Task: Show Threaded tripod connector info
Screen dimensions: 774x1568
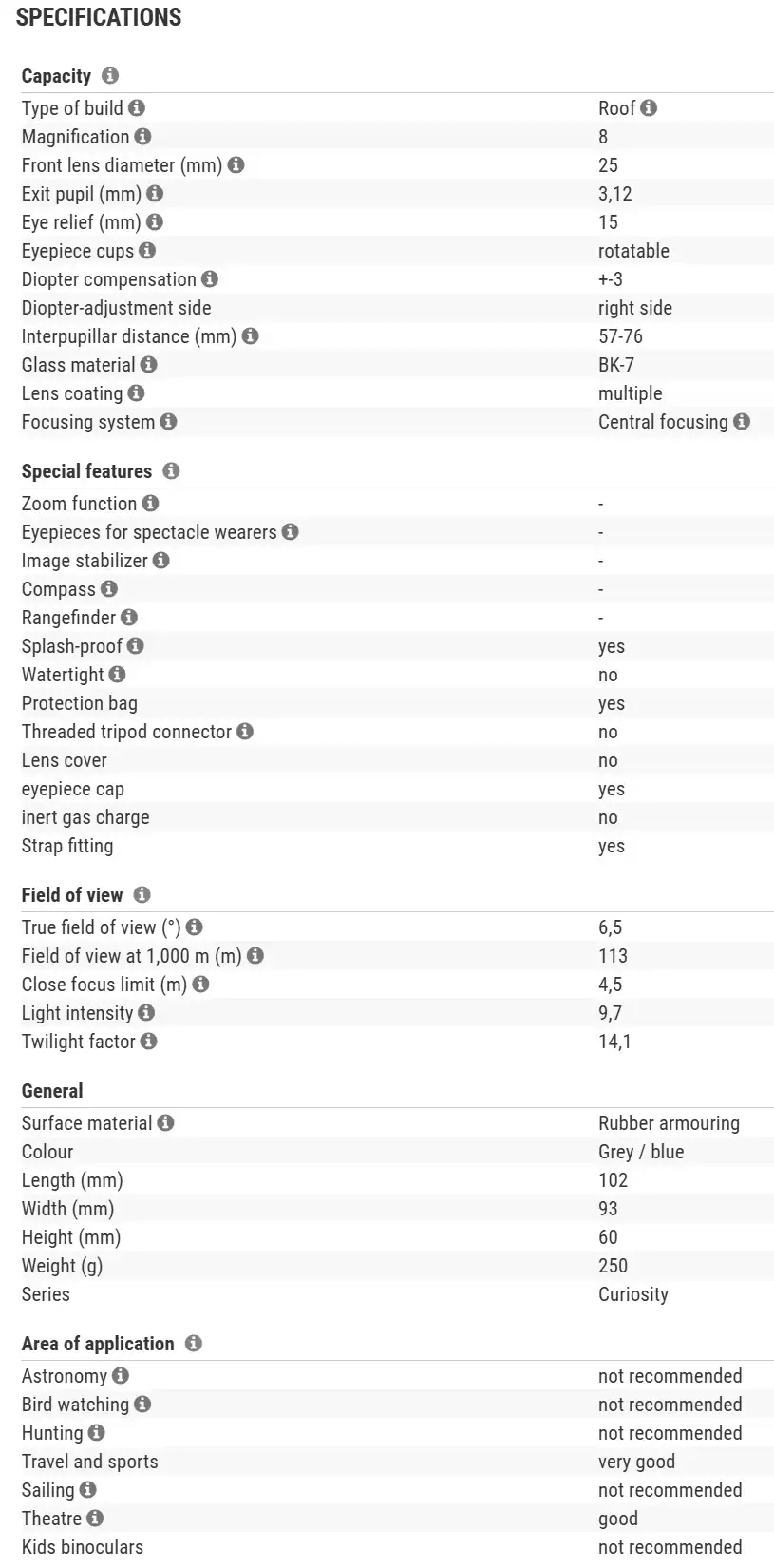Action: (245, 732)
